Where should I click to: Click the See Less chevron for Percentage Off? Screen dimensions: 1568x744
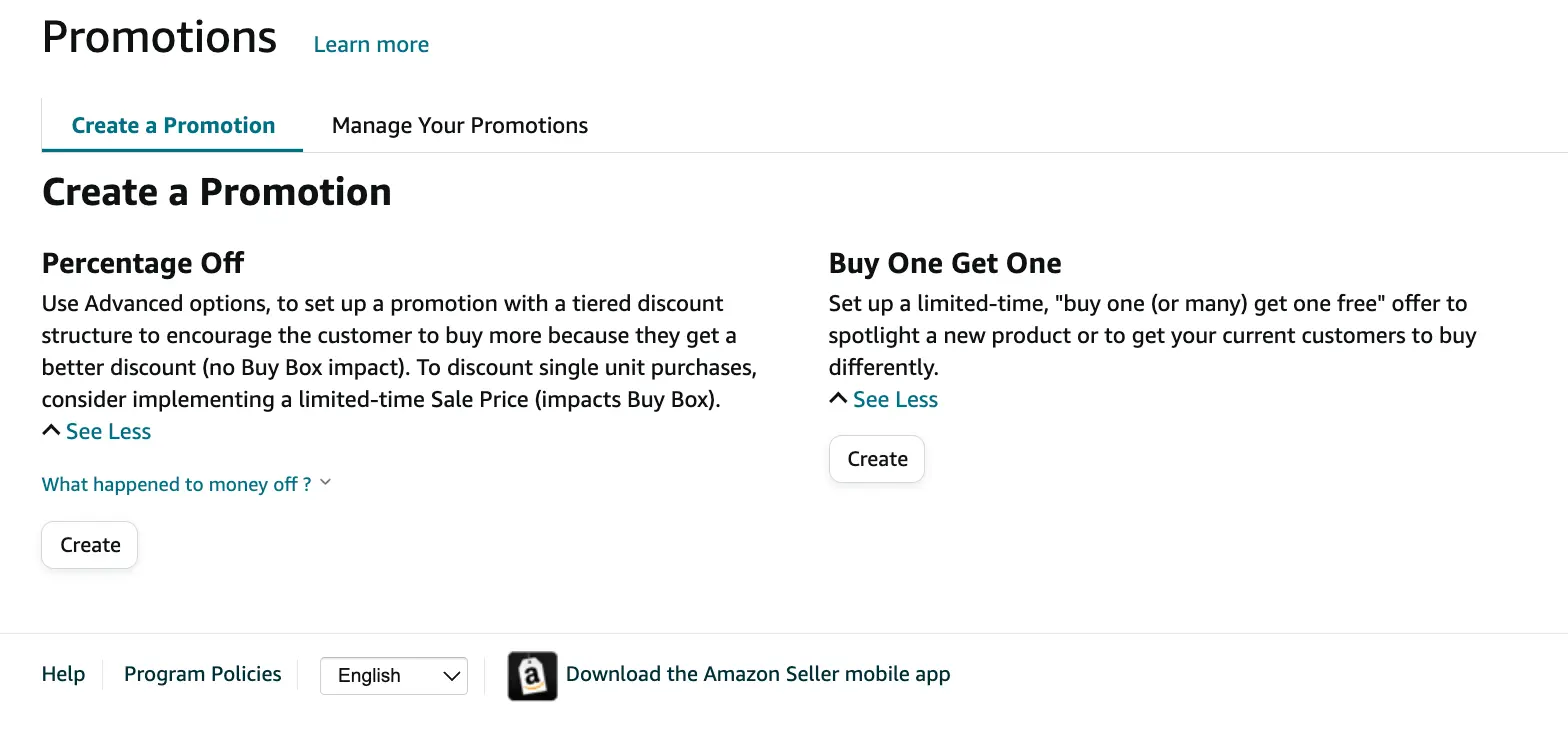(x=50, y=429)
